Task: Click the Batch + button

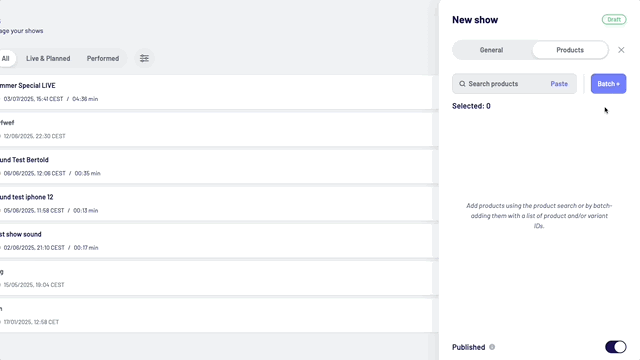Action: tap(608, 84)
